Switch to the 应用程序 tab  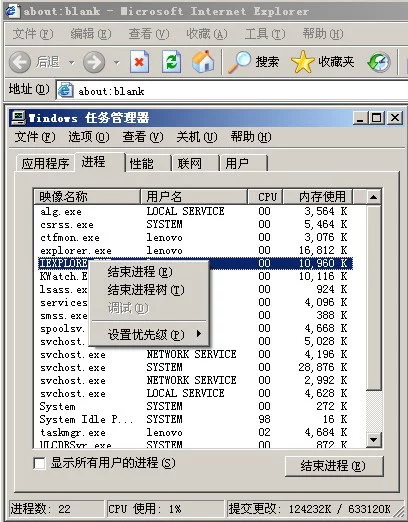point(45,163)
